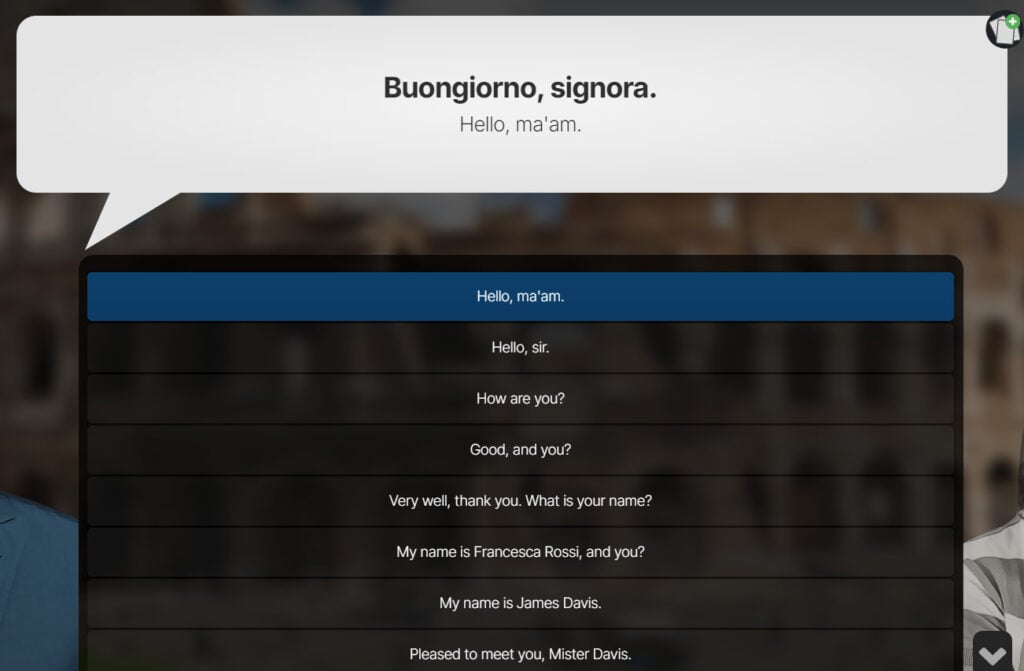
Task: Choose the reply "Hello, sir."
Action: coord(521,347)
